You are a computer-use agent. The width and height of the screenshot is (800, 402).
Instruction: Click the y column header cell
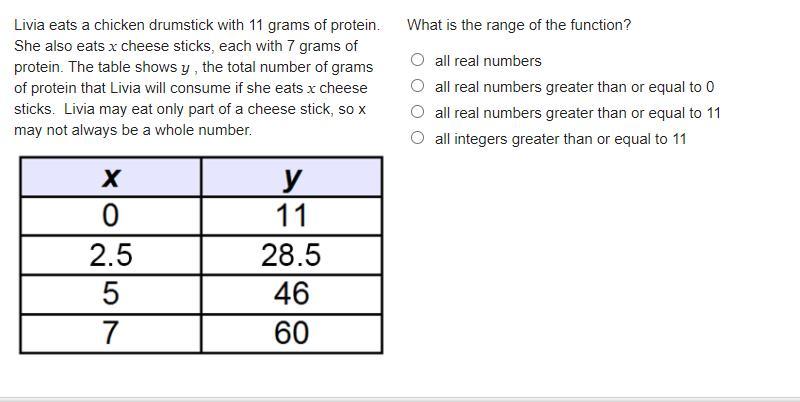click(291, 177)
